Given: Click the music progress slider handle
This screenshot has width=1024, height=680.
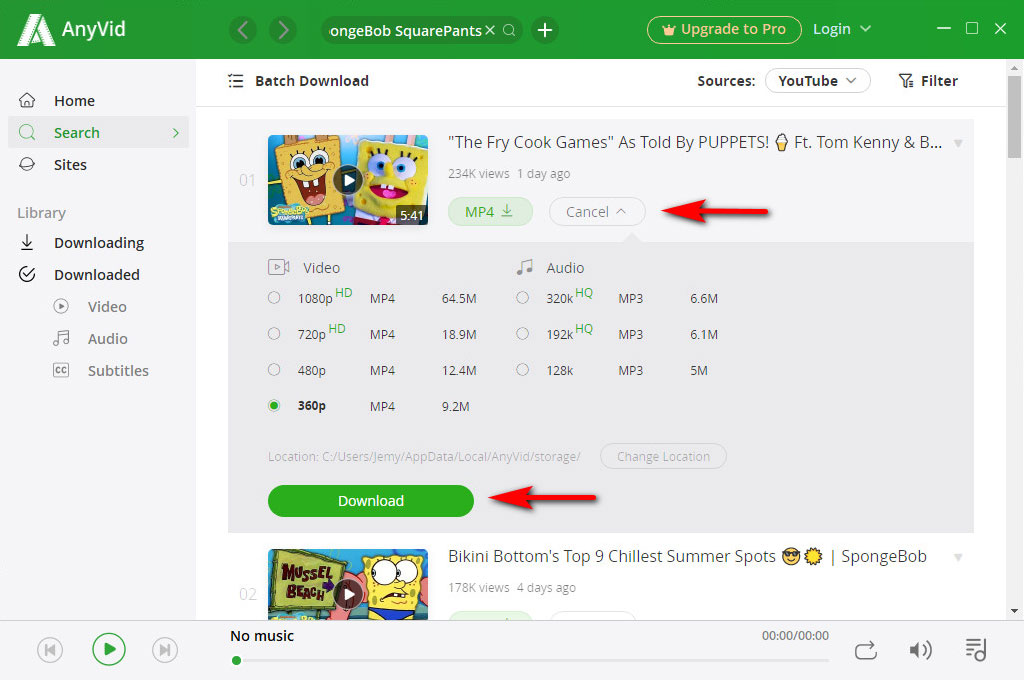Looking at the screenshot, I should tap(236, 660).
